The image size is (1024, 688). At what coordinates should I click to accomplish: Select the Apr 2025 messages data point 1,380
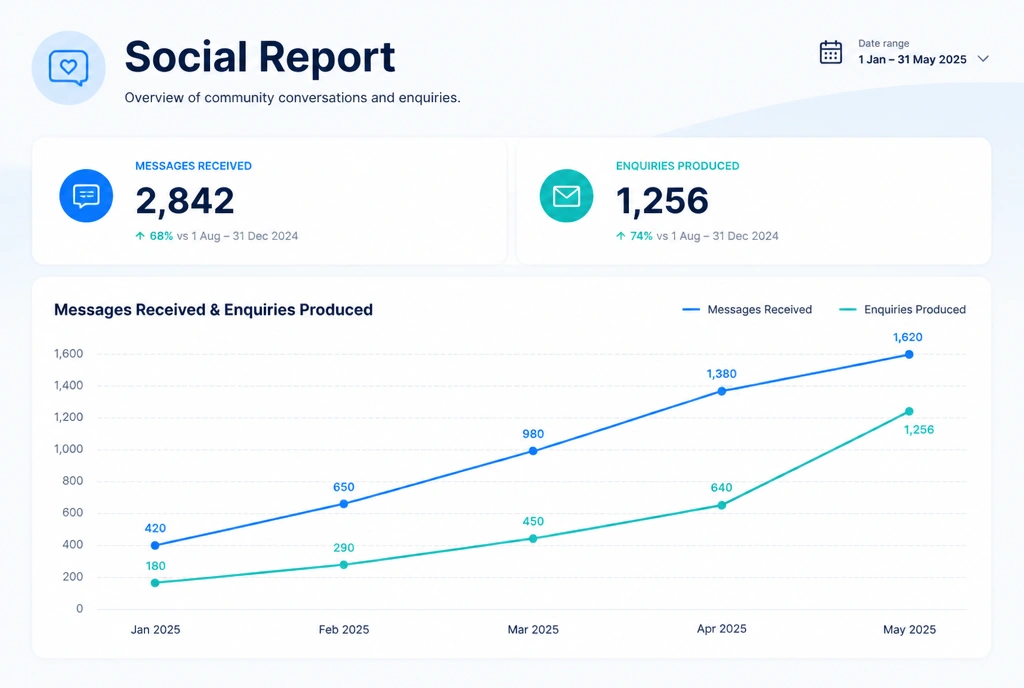(x=722, y=391)
